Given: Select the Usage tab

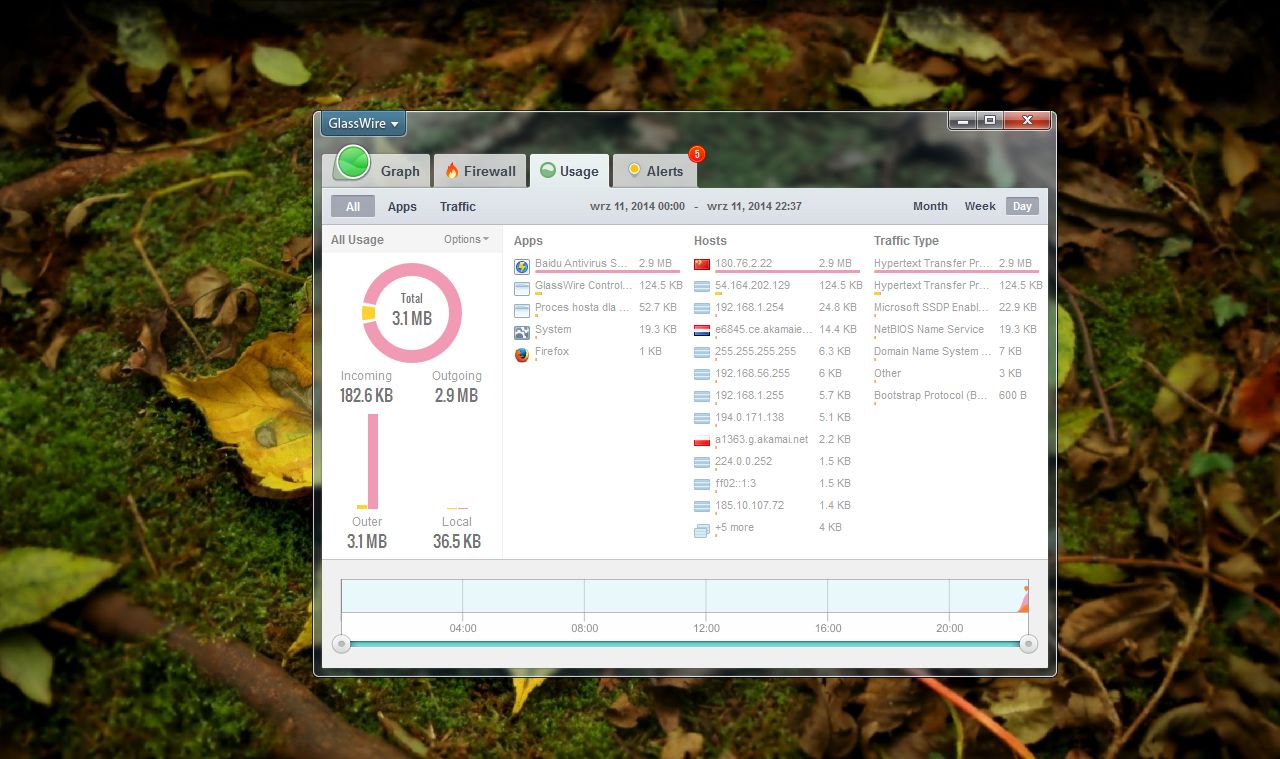Looking at the screenshot, I should click(569, 171).
